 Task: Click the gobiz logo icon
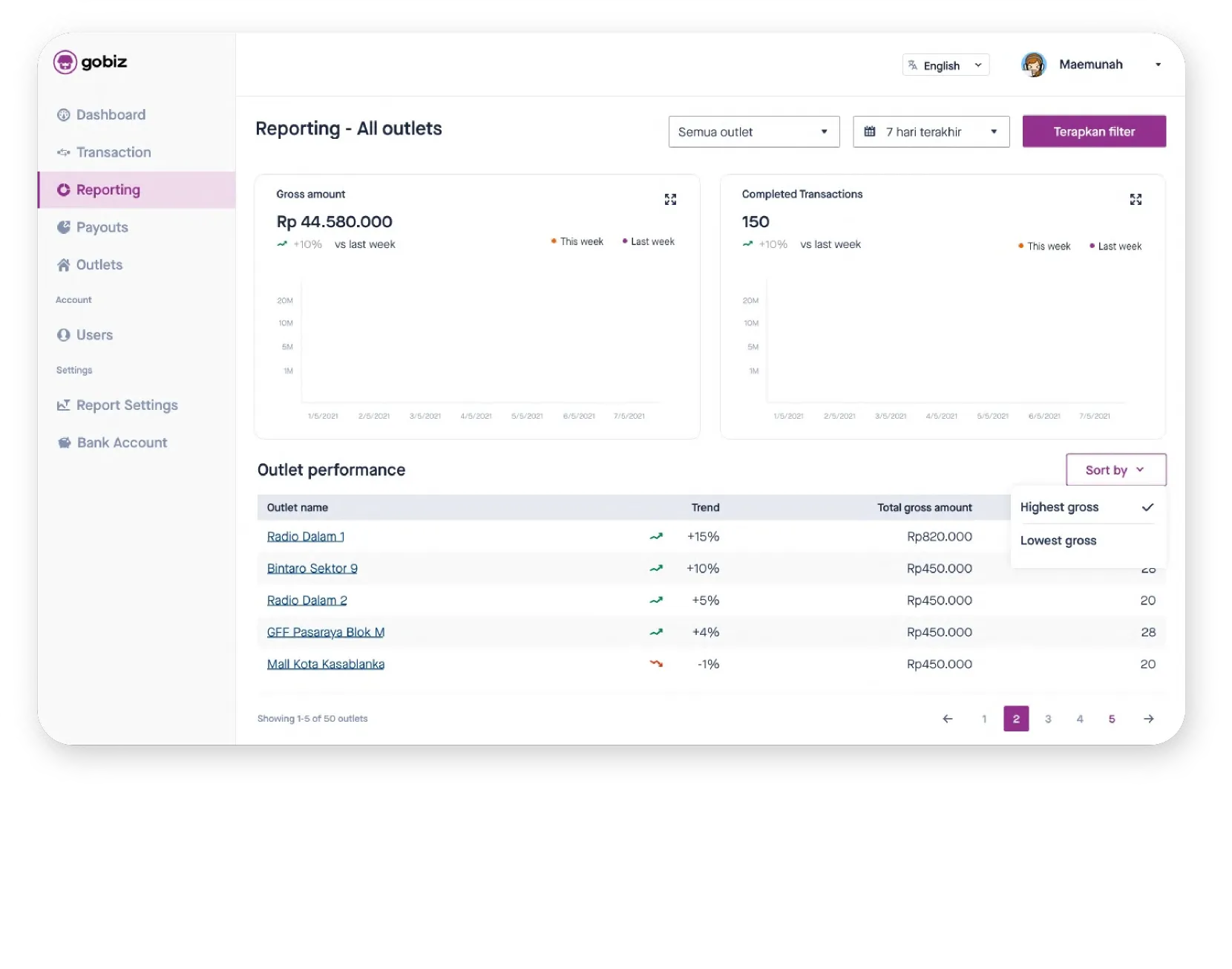pos(65,62)
